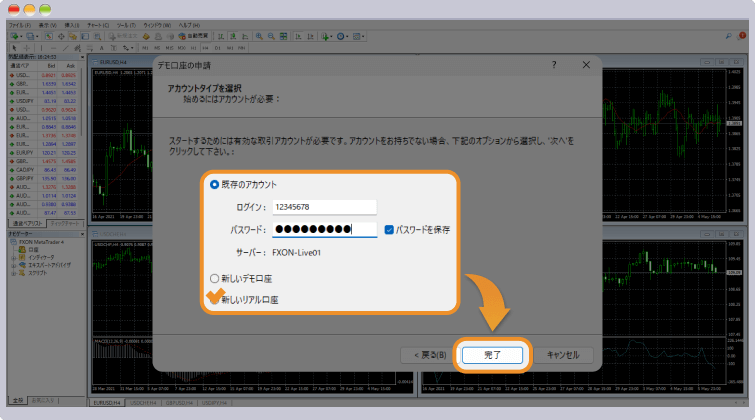Click the キャンセル button
The height and width of the screenshot is (420, 755).
(563, 355)
